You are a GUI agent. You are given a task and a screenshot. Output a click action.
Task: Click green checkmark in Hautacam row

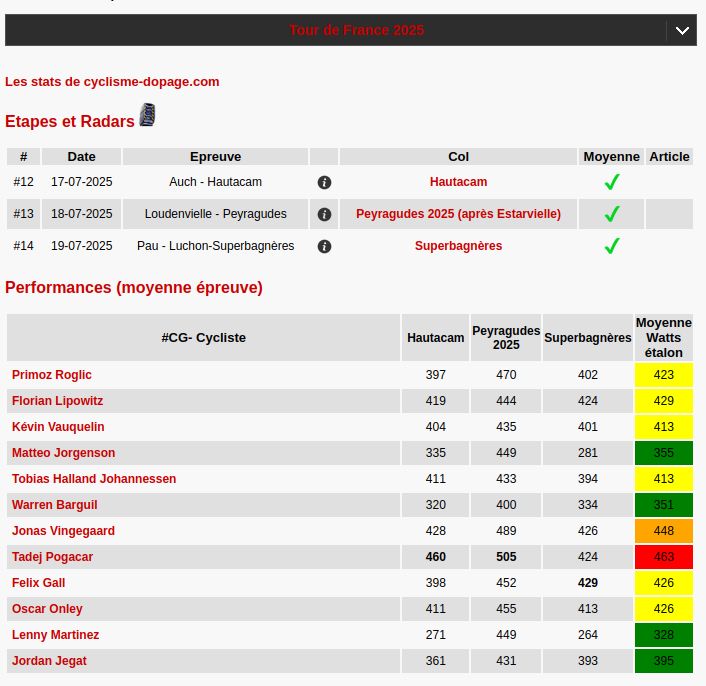[x=612, y=182]
